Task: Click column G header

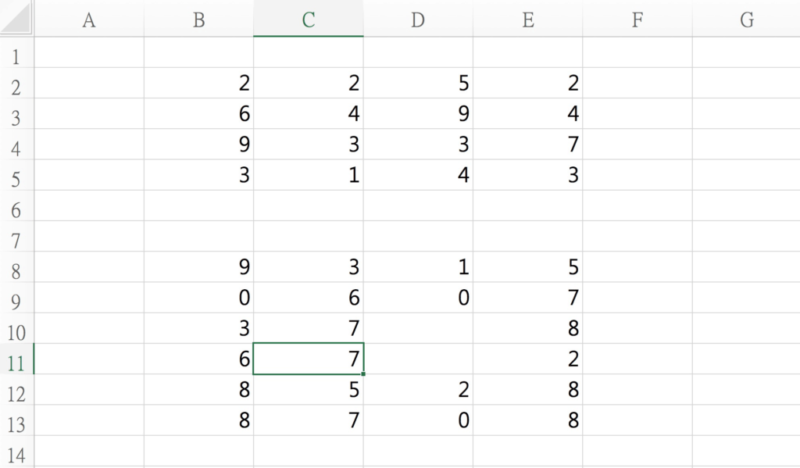Action: 746,19
